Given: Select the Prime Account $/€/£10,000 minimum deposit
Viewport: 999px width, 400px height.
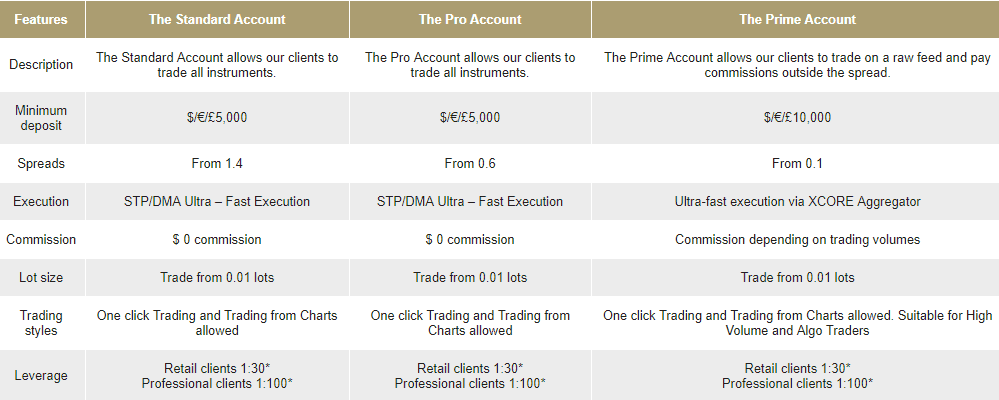Looking at the screenshot, I should point(797,117).
